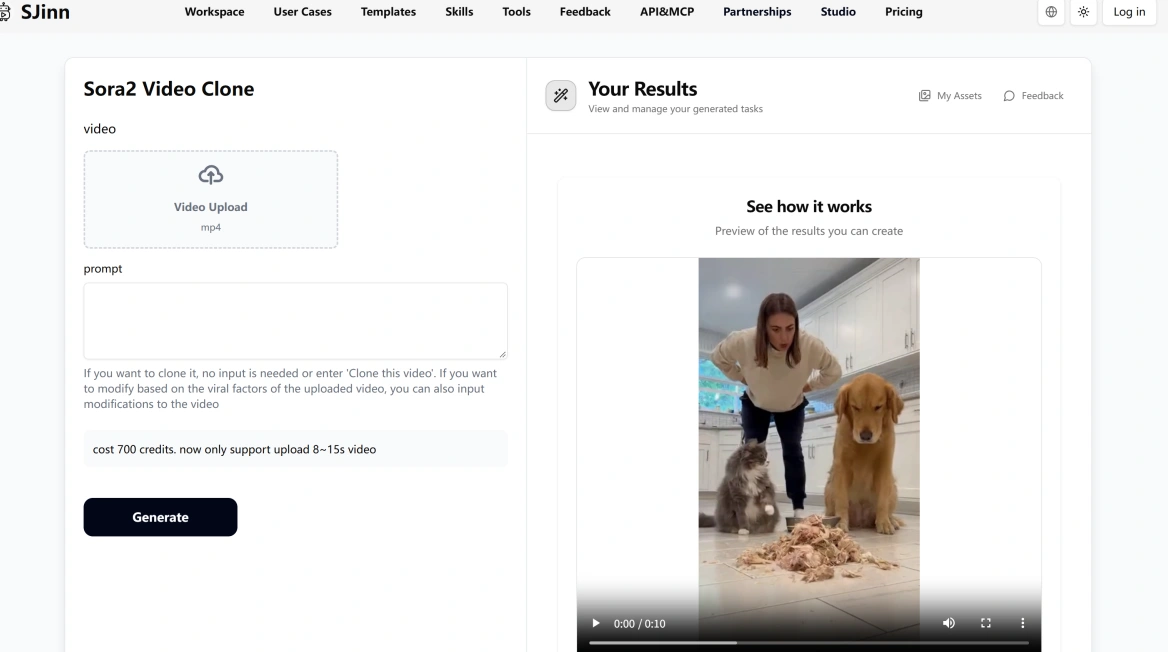Open the Workspace menu

(215, 12)
